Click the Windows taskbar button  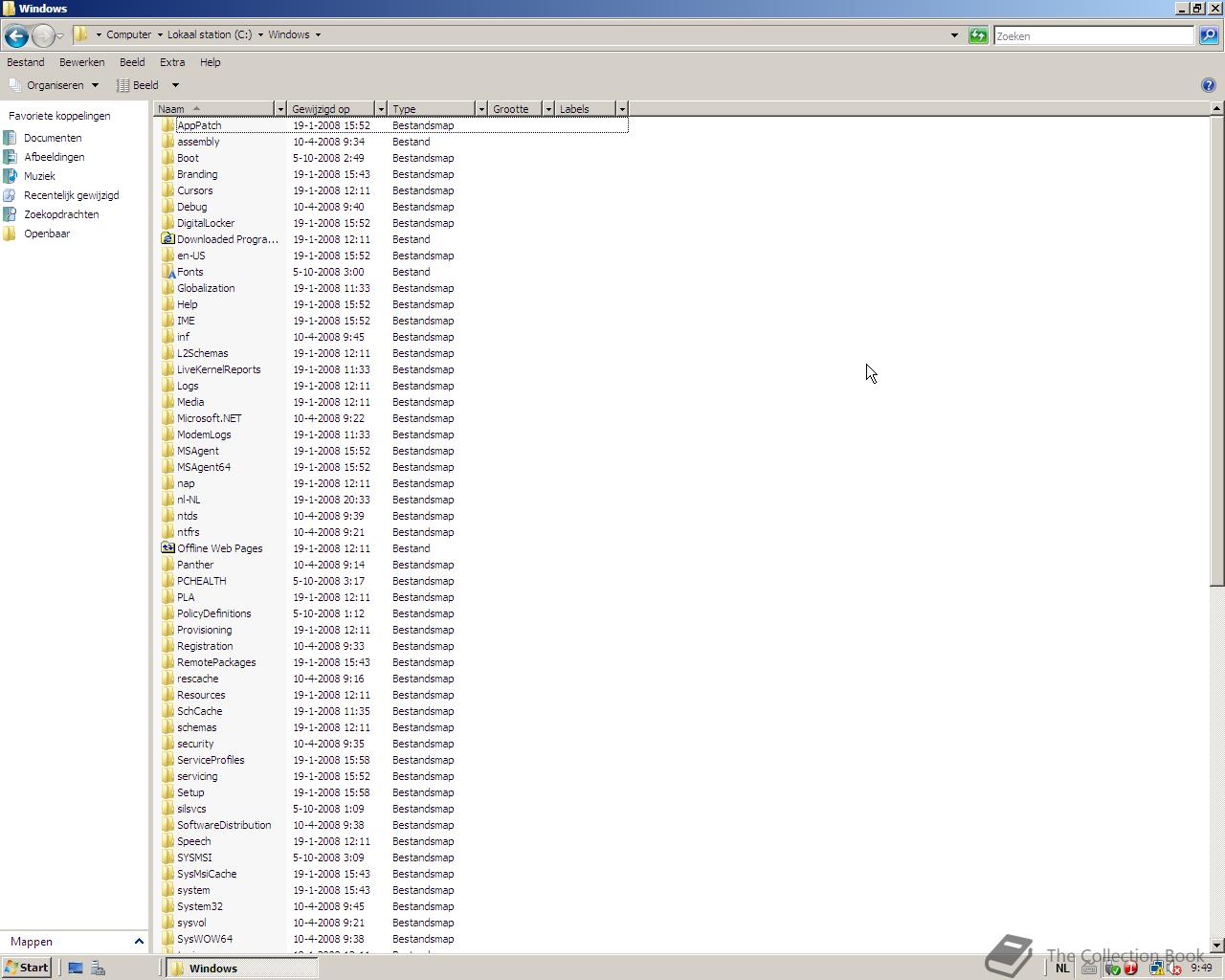tap(239, 969)
